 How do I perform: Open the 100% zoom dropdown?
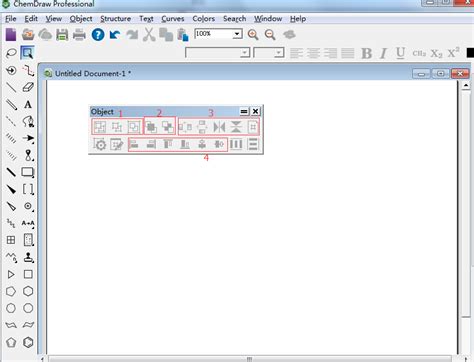point(237,34)
